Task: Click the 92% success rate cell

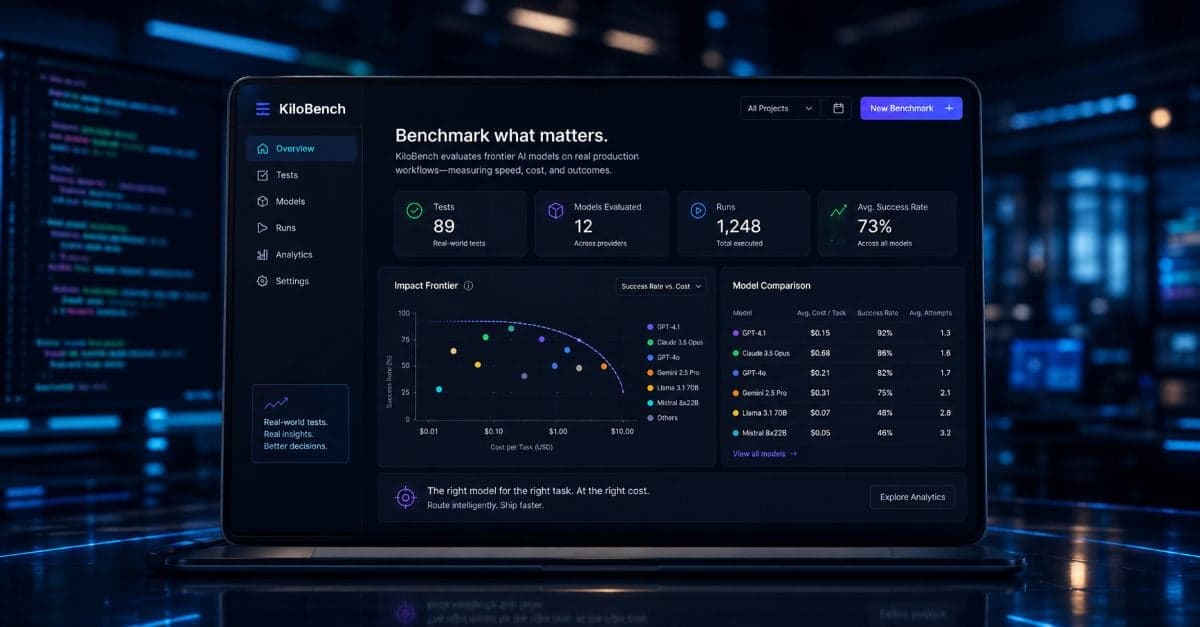Action: pyautogui.click(x=885, y=333)
